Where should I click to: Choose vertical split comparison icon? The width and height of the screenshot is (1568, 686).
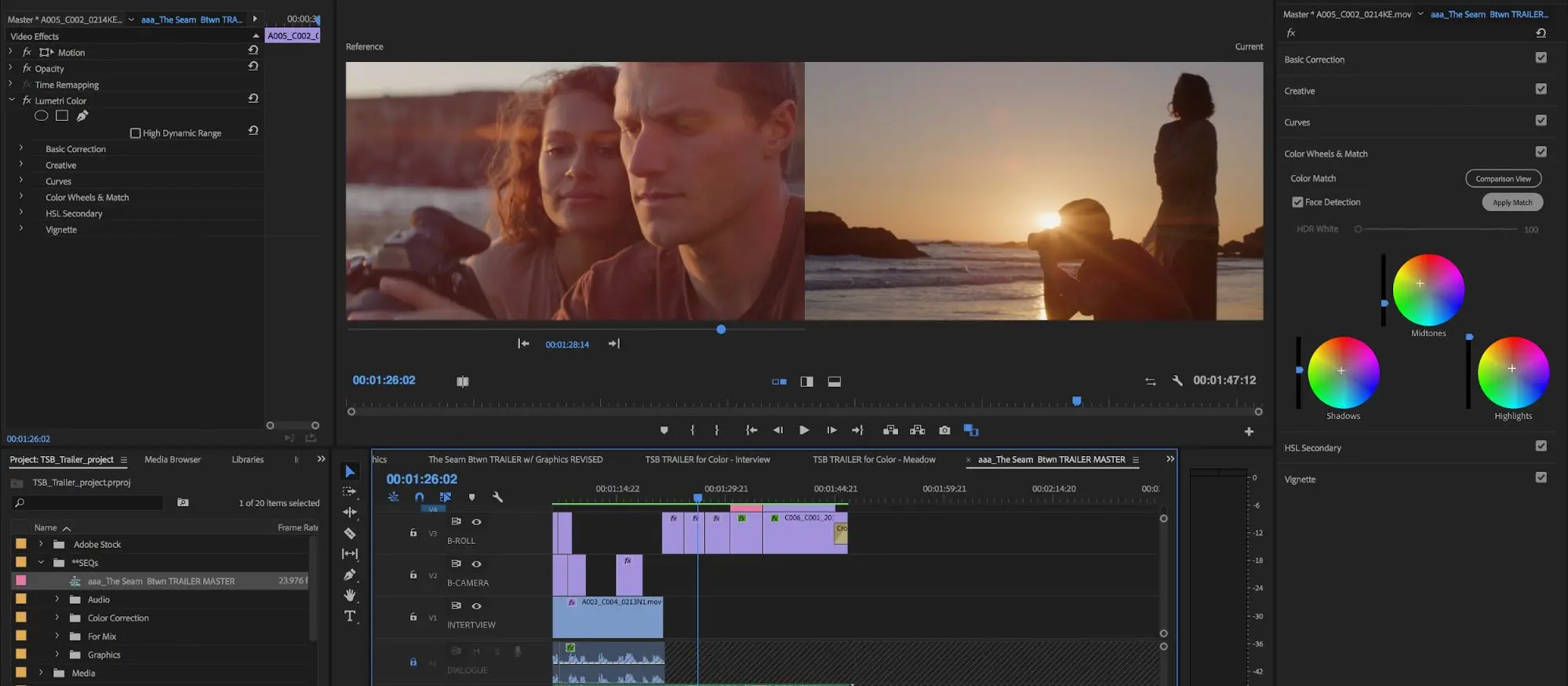[x=806, y=381]
